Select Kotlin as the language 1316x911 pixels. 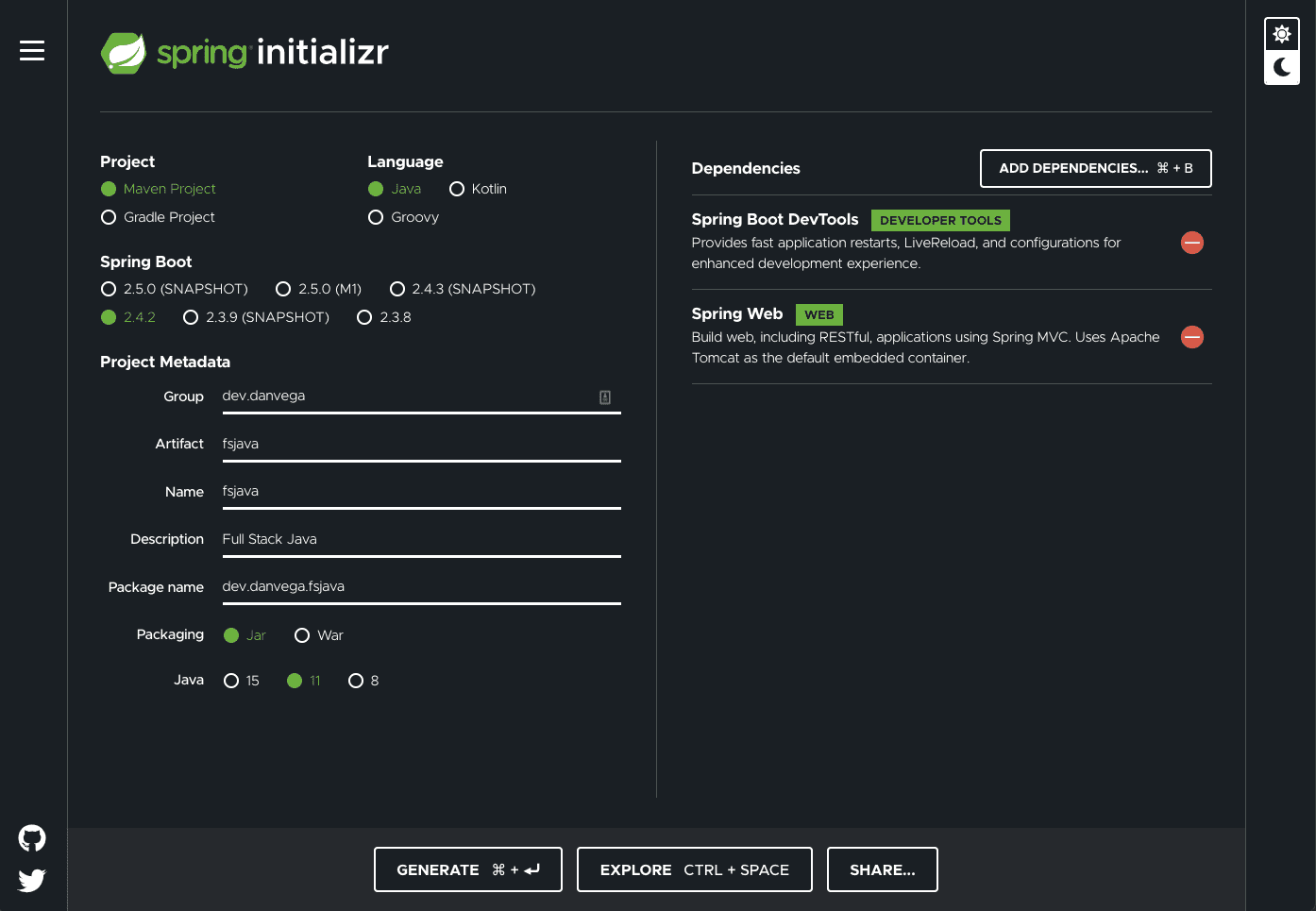[458, 189]
